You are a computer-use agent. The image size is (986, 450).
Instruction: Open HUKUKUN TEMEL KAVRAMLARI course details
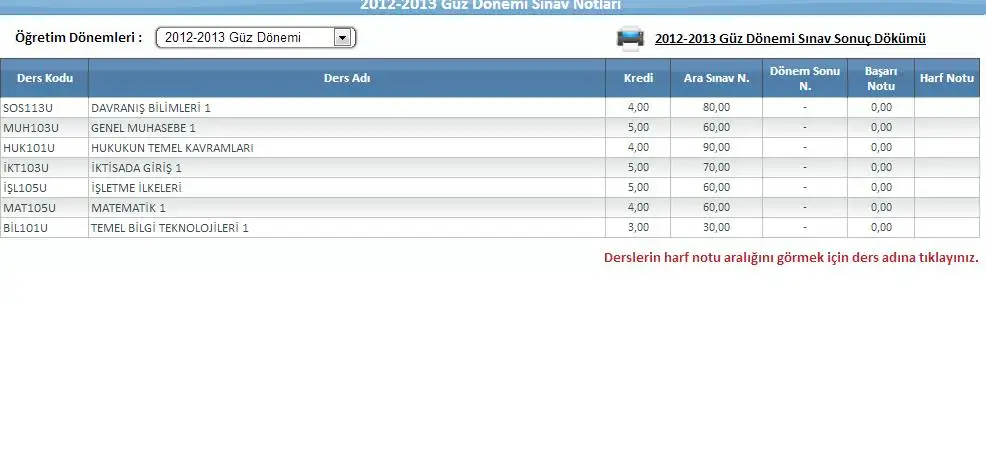click(172, 148)
